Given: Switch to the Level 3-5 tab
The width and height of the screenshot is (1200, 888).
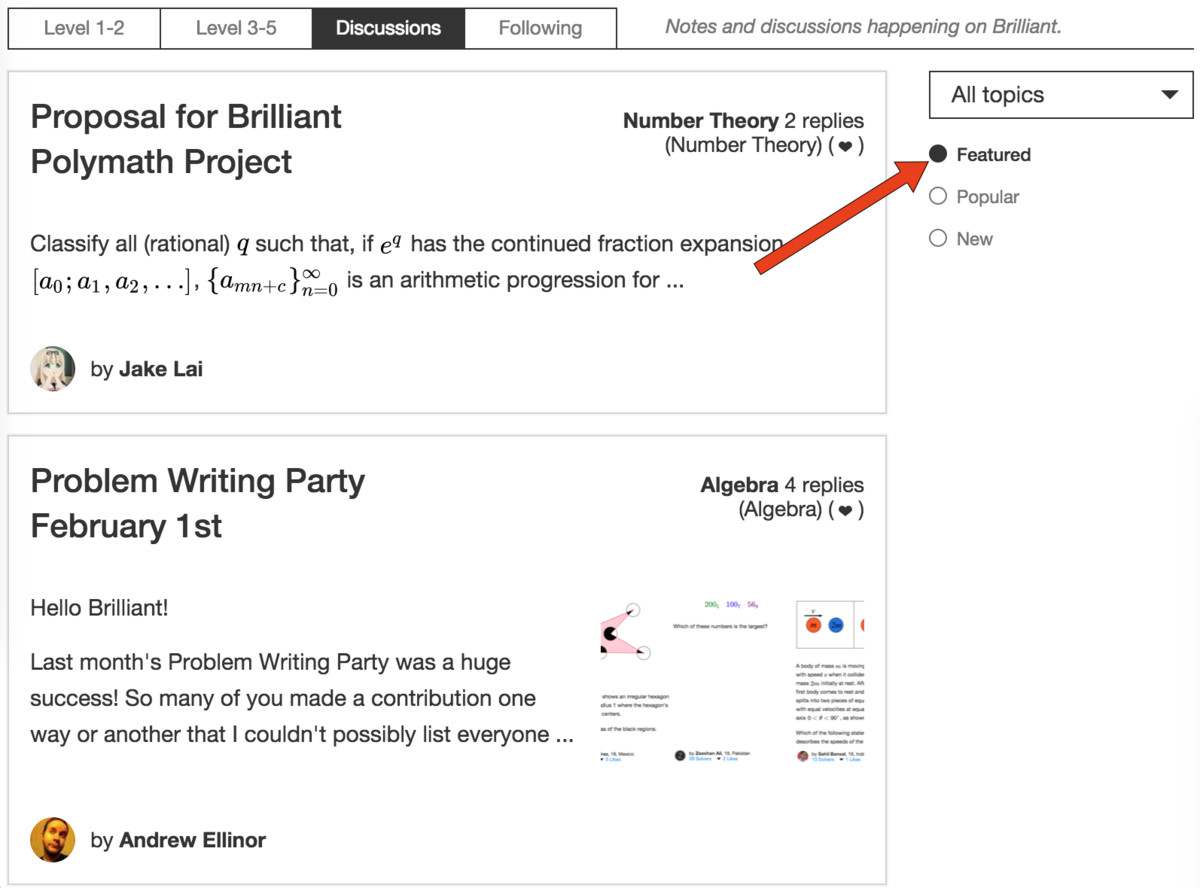Looking at the screenshot, I should pyautogui.click(x=236, y=28).
